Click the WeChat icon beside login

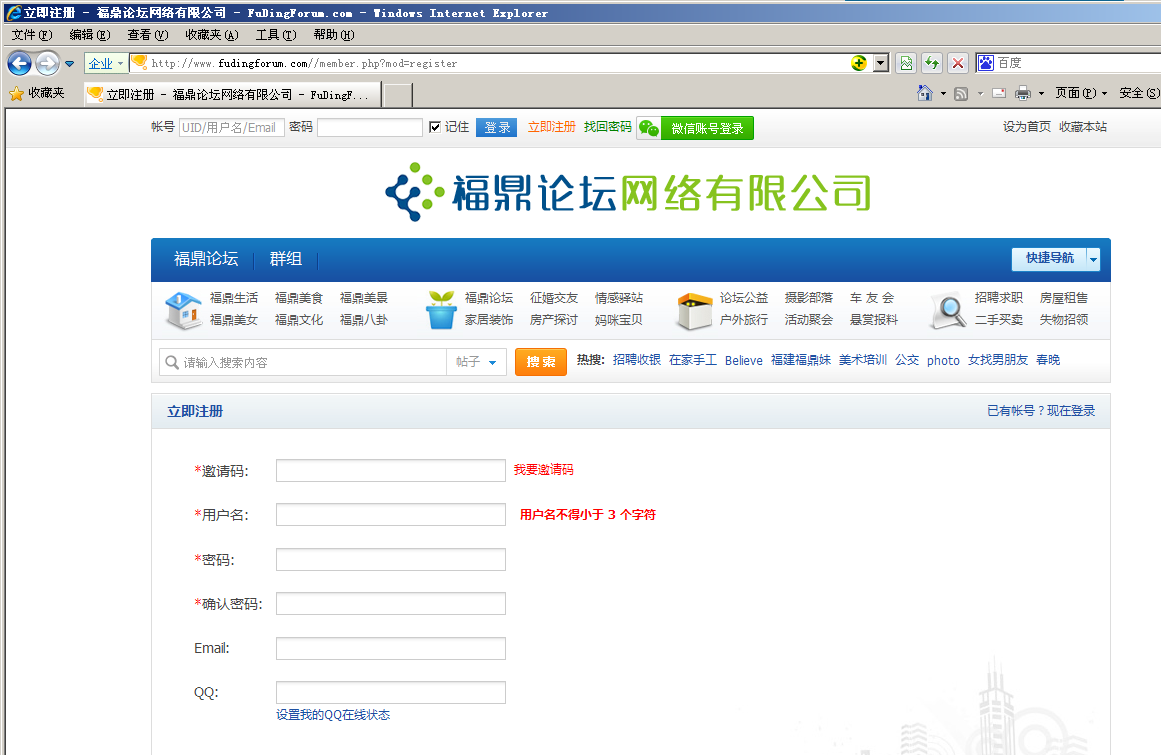point(649,128)
